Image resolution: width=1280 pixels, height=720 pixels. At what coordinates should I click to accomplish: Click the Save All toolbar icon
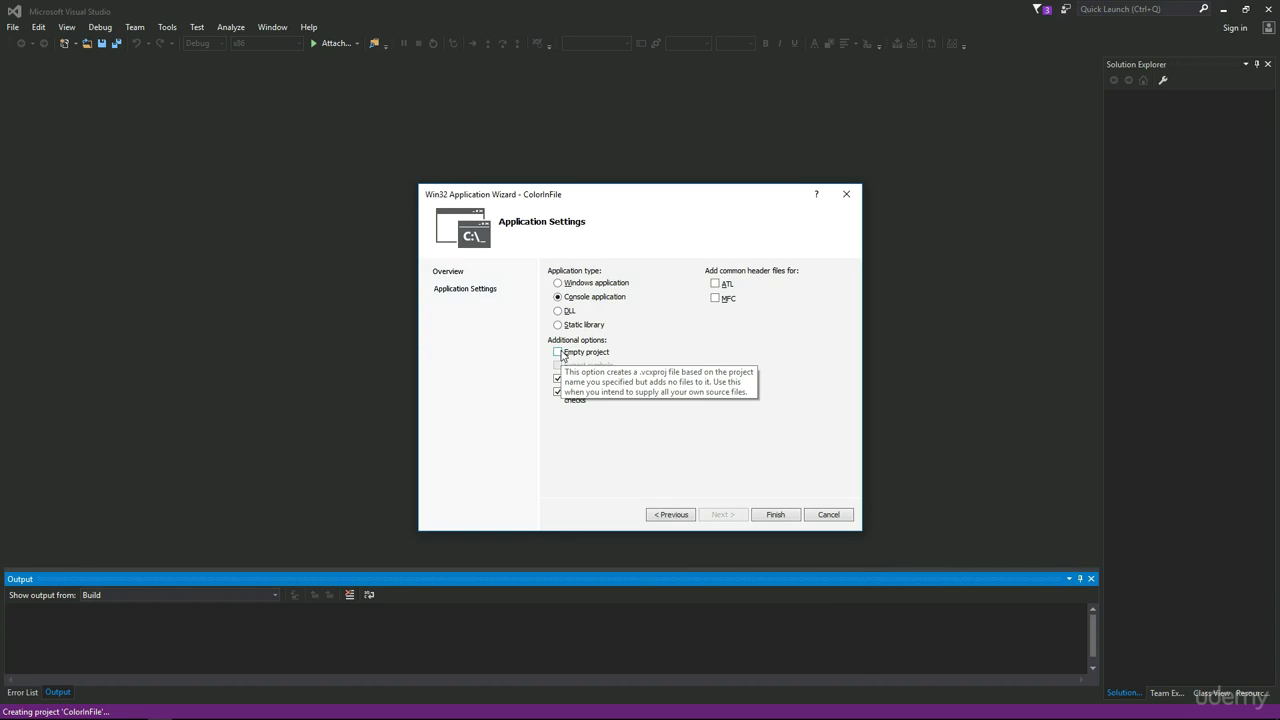point(116,43)
